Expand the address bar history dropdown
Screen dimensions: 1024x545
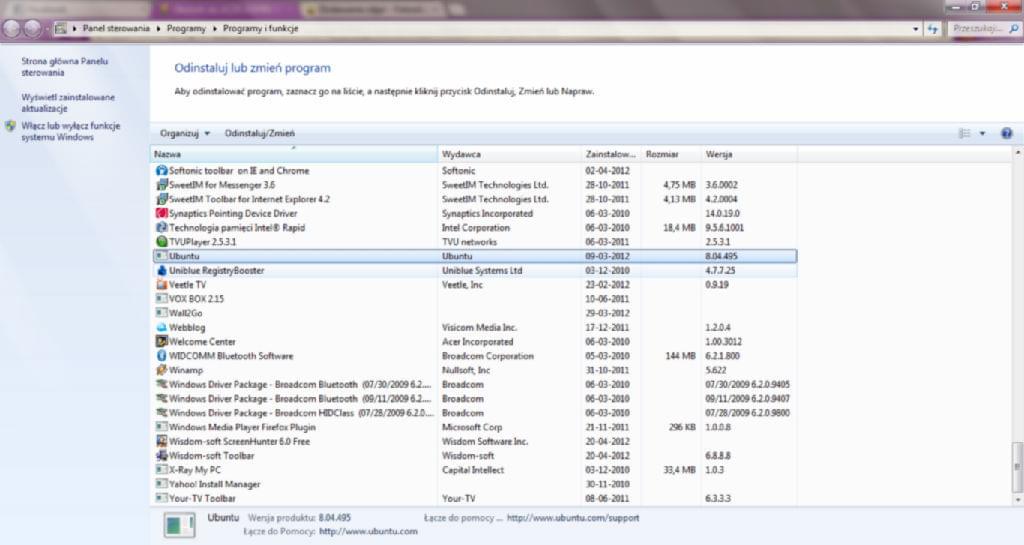[x=916, y=29]
